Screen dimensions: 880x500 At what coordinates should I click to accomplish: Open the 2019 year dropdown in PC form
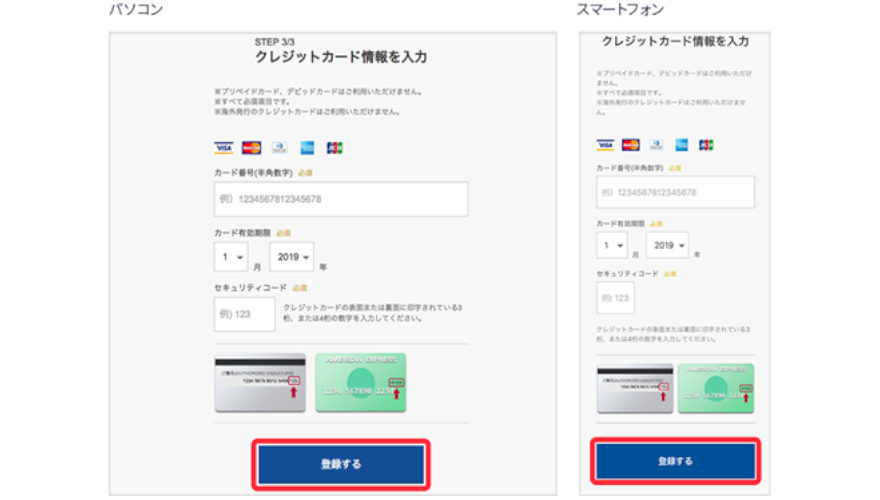(x=292, y=257)
